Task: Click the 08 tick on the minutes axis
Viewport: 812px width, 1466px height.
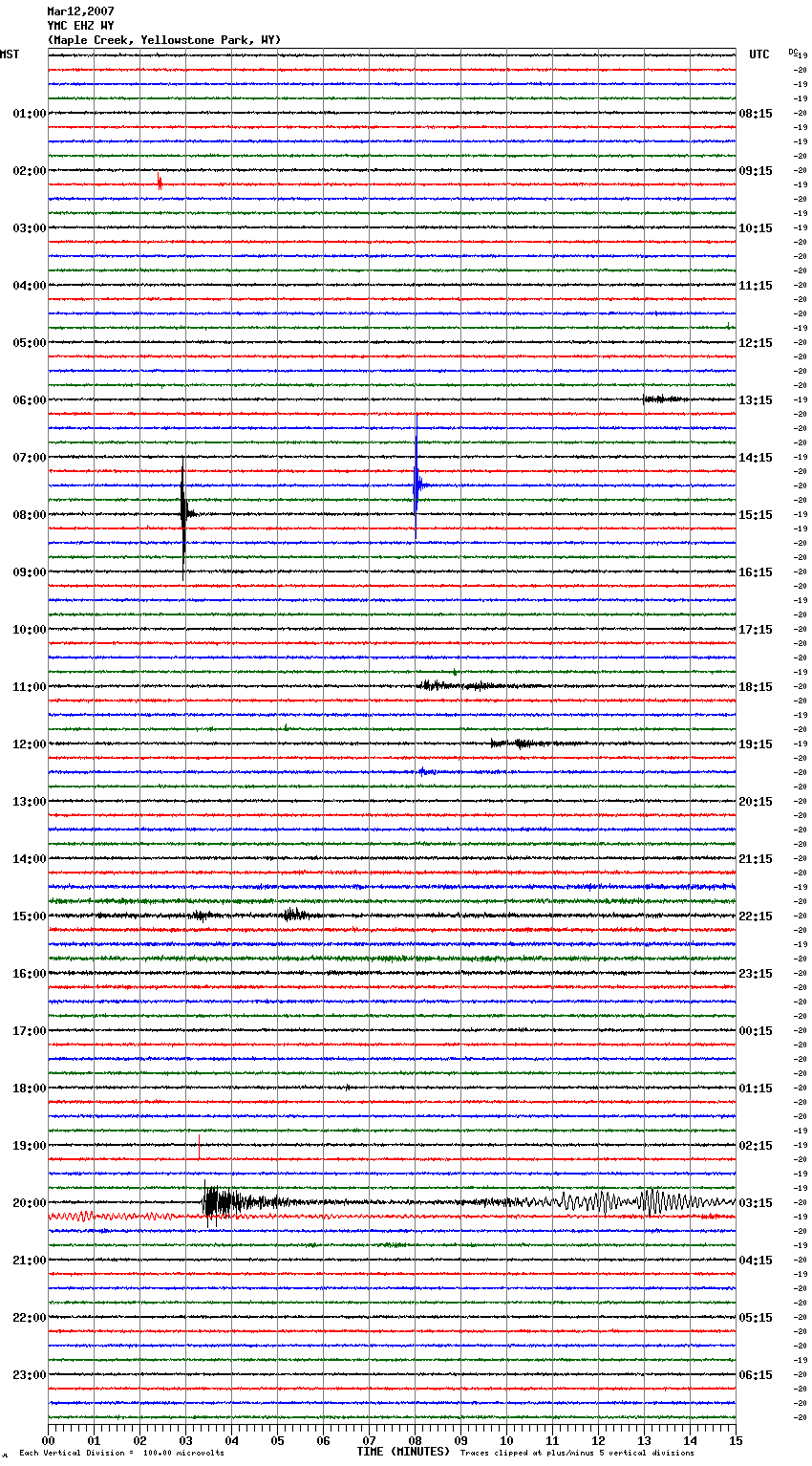Action: [415, 1440]
